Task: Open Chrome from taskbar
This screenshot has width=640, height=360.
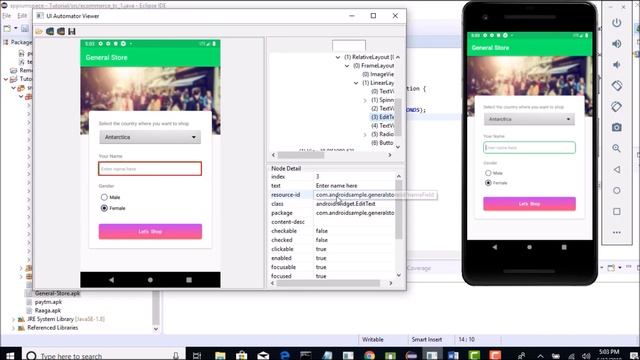Action: pyautogui.click(x=369, y=356)
